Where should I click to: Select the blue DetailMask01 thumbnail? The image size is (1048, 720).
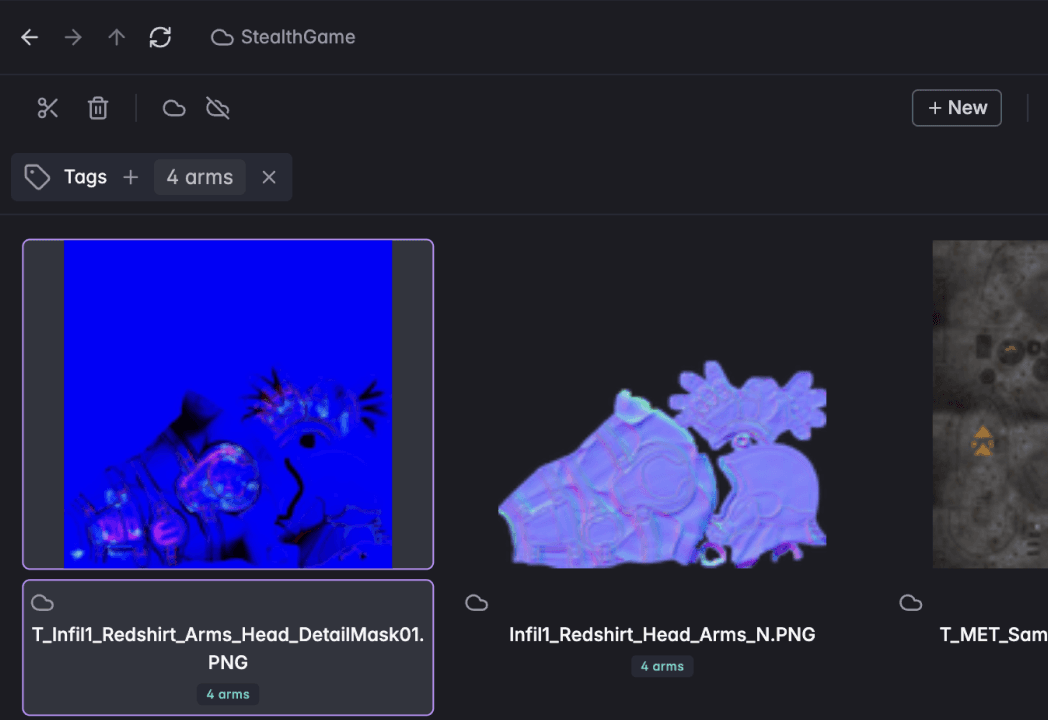tap(228, 404)
